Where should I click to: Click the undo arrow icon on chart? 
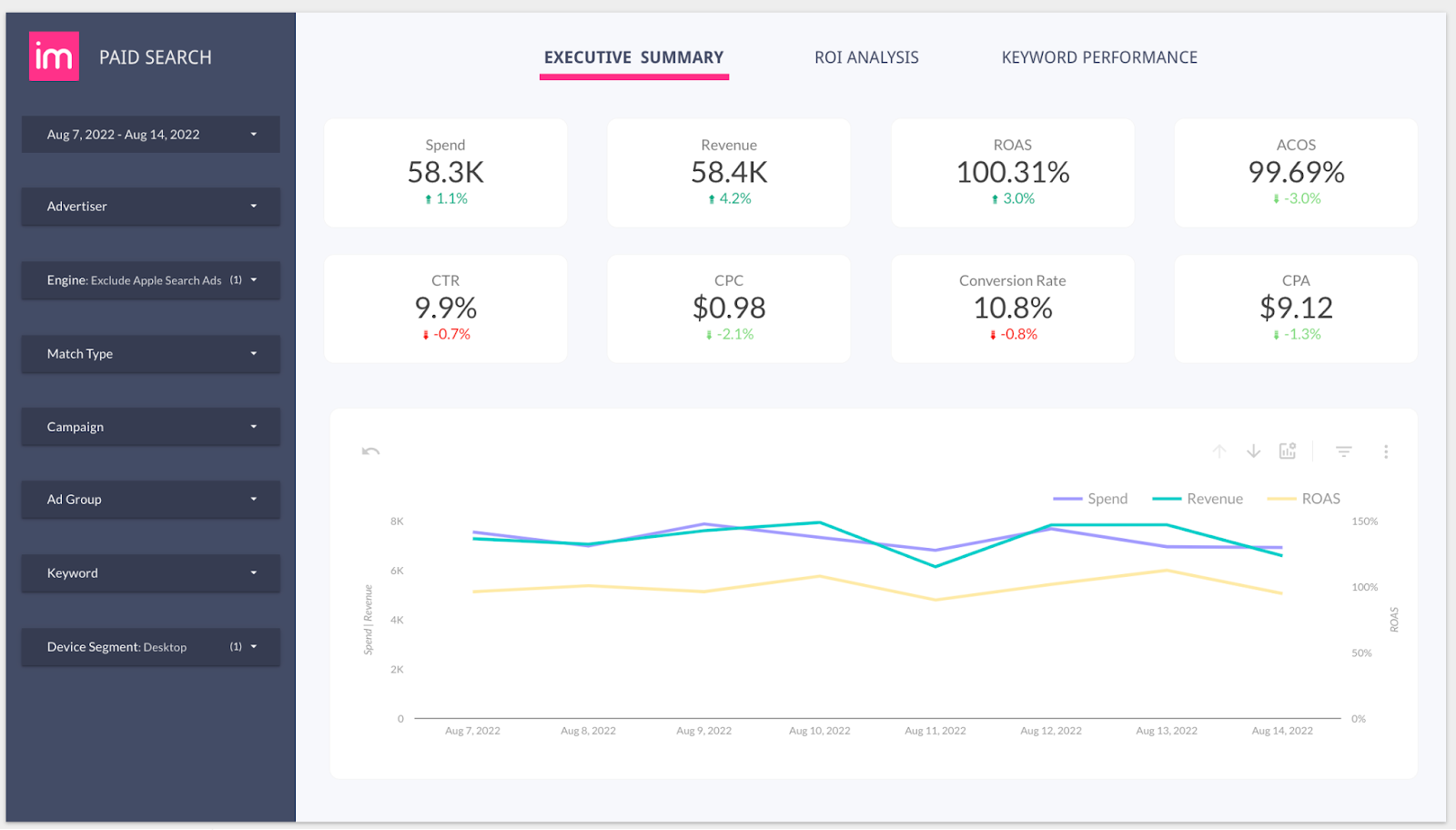(x=370, y=451)
